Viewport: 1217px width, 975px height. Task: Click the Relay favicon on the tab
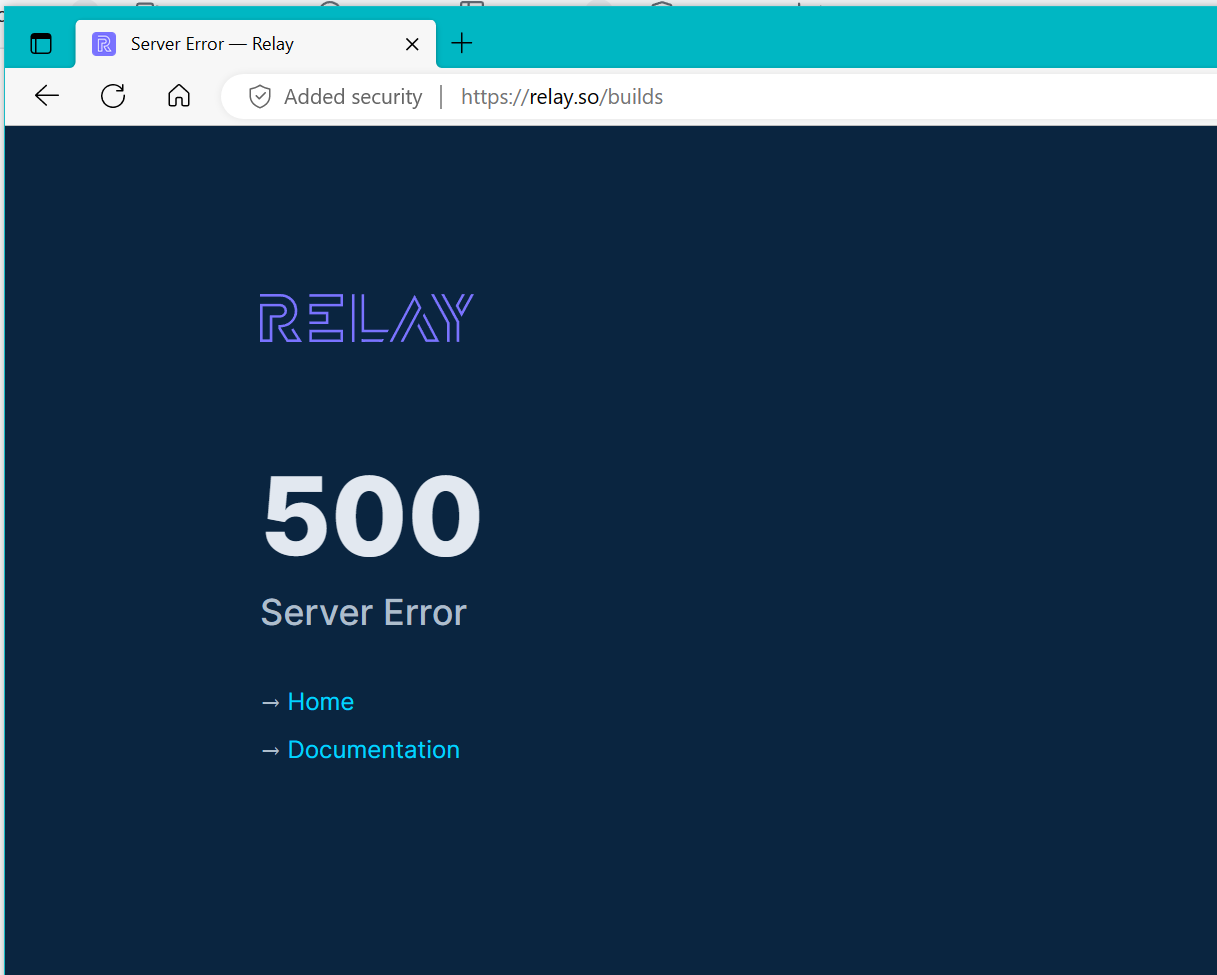[x=103, y=43]
